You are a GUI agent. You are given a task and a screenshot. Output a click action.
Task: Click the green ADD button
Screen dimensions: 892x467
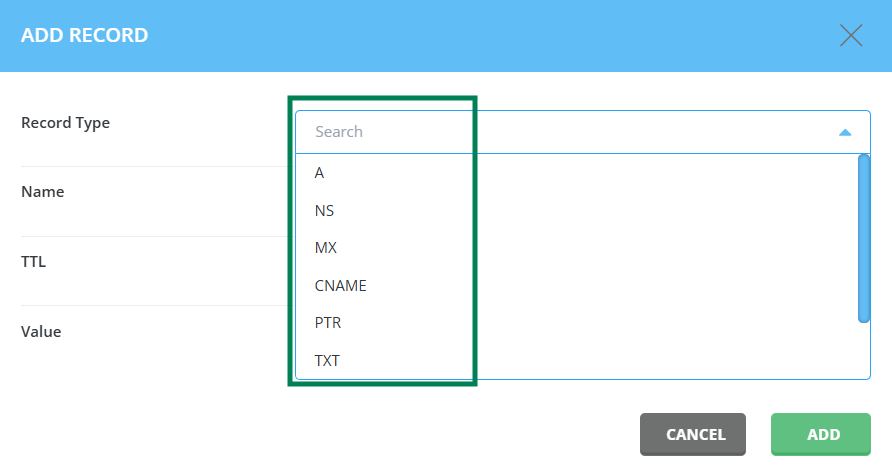(820, 435)
